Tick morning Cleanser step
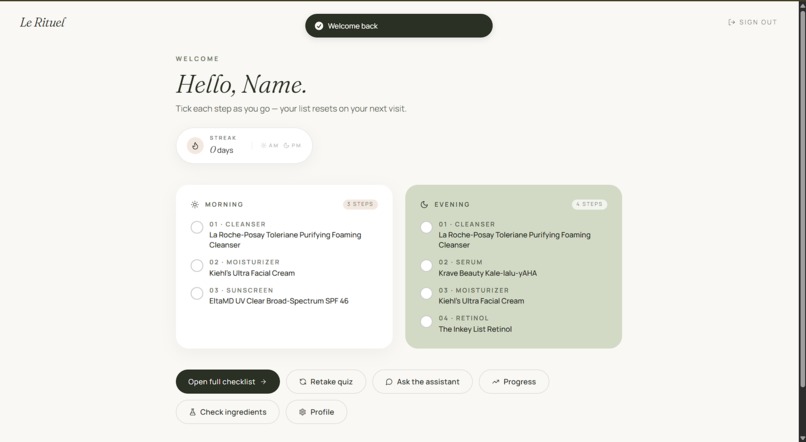The width and height of the screenshot is (806, 442). (x=197, y=227)
